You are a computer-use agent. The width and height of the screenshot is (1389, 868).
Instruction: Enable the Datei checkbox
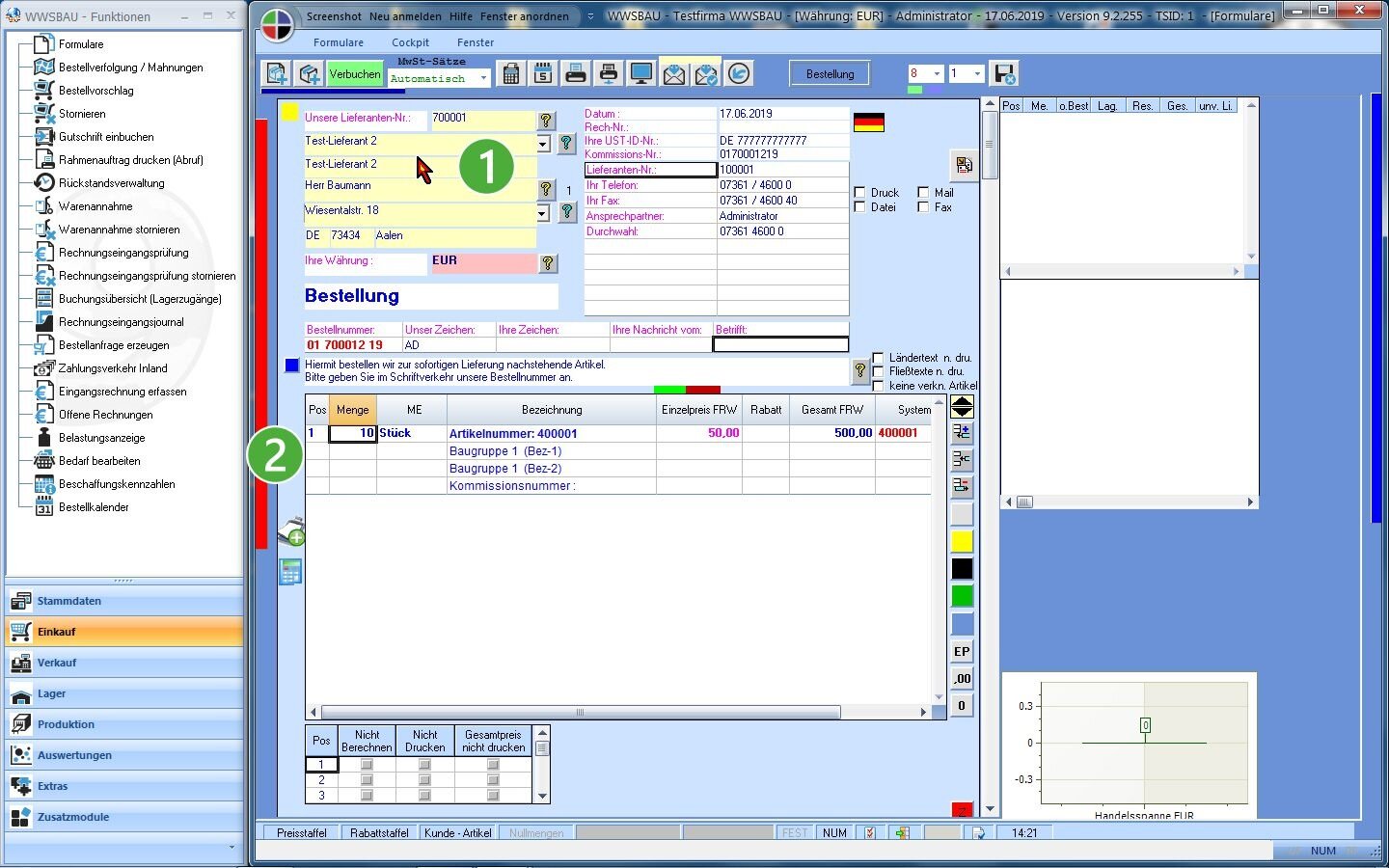[x=859, y=207]
